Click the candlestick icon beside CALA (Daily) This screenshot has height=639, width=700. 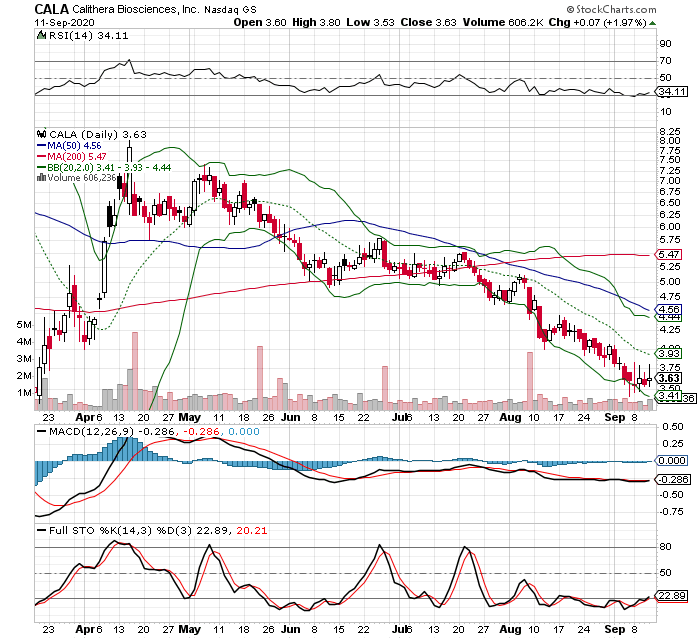42,134
